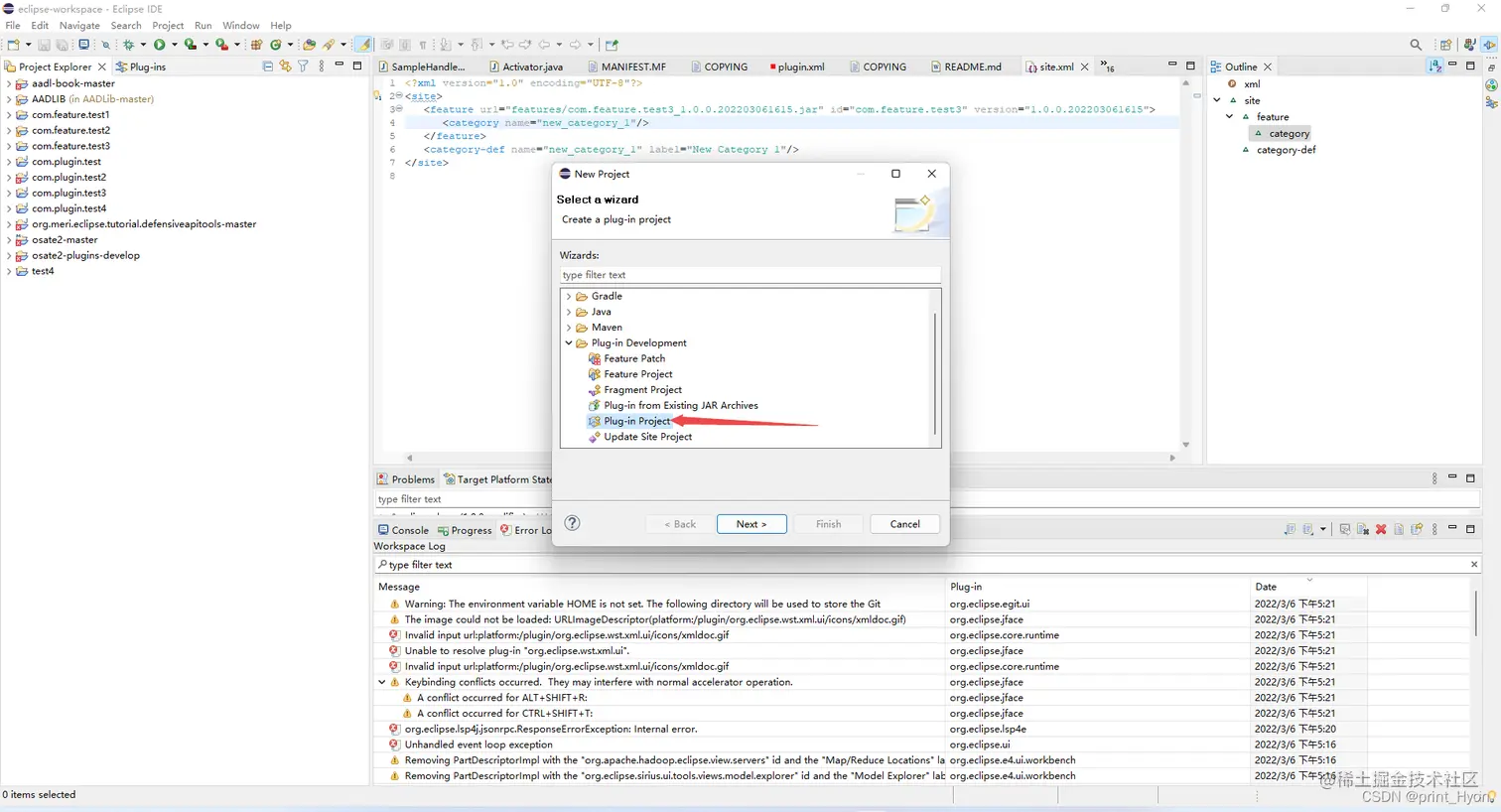Open the Window menu
1501x812 pixels.
[240, 25]
